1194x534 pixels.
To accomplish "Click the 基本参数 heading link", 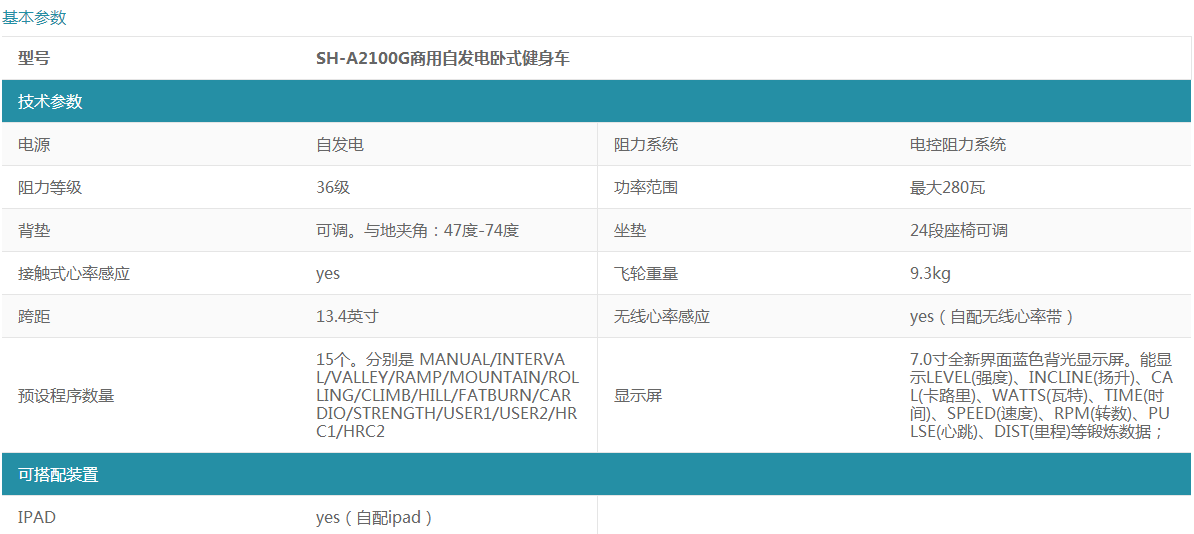I will (34, 17).
